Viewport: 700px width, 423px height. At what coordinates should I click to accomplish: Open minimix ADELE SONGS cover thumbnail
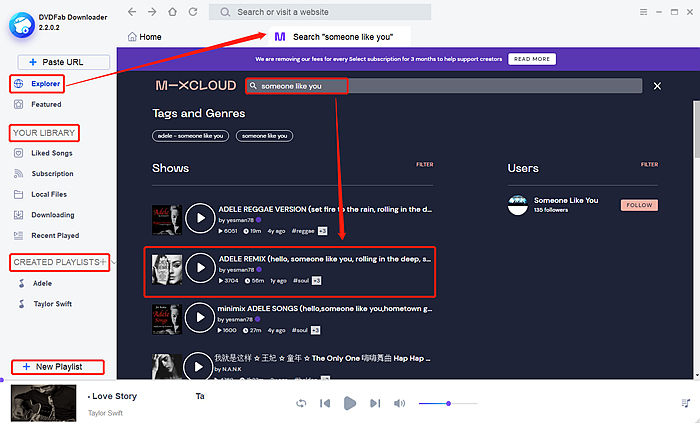167,319
